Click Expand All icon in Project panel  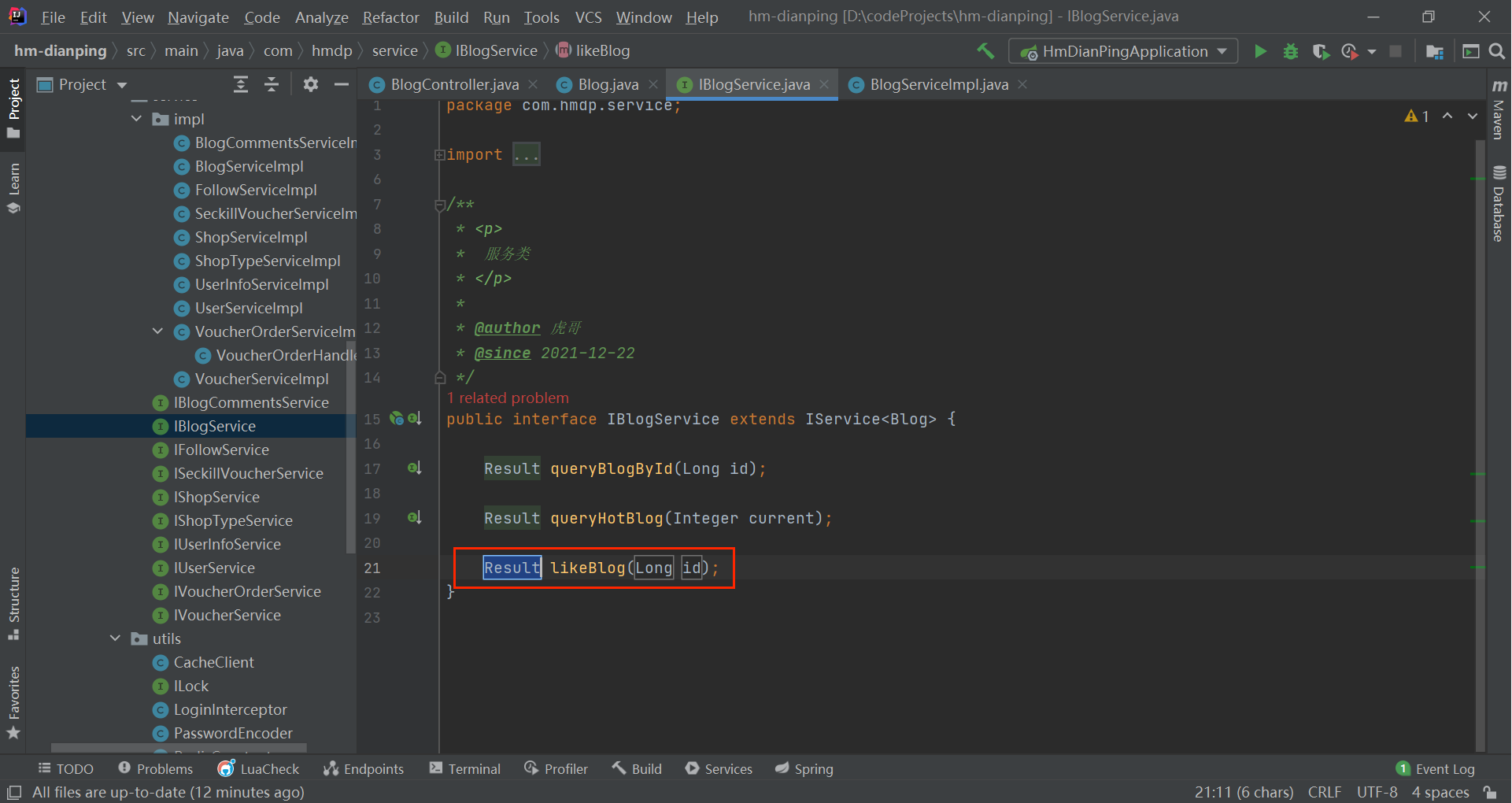tap(241, 84)
